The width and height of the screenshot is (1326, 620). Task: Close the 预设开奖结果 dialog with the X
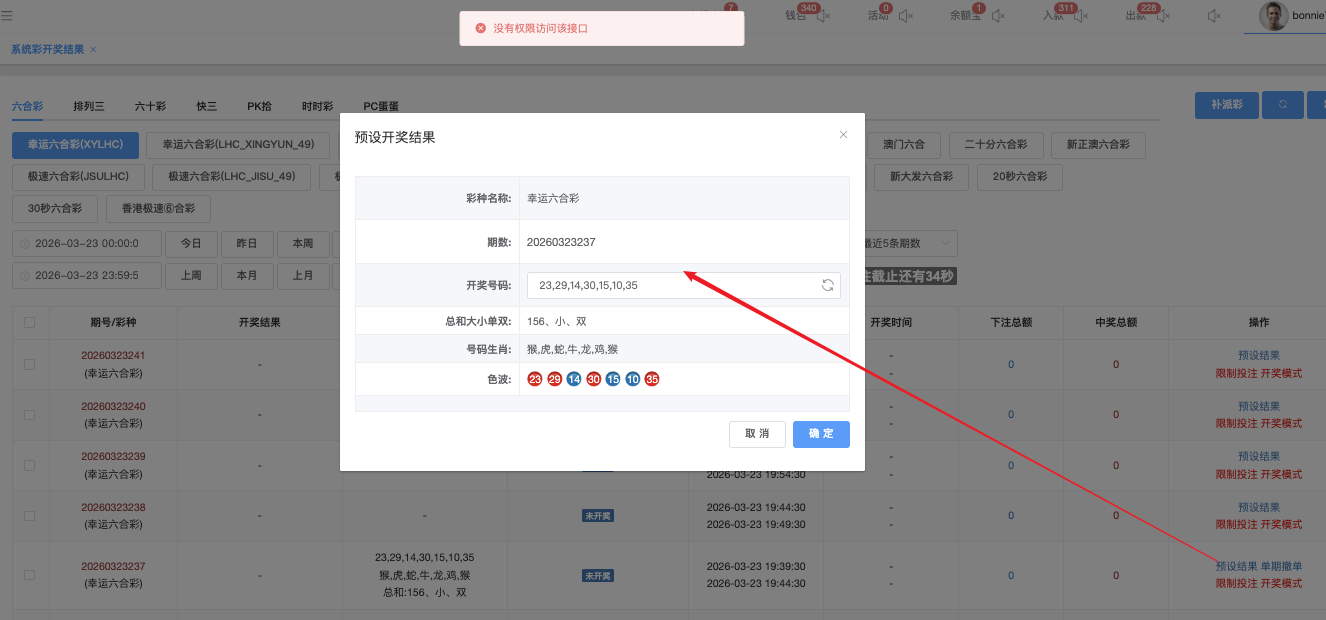843,135
